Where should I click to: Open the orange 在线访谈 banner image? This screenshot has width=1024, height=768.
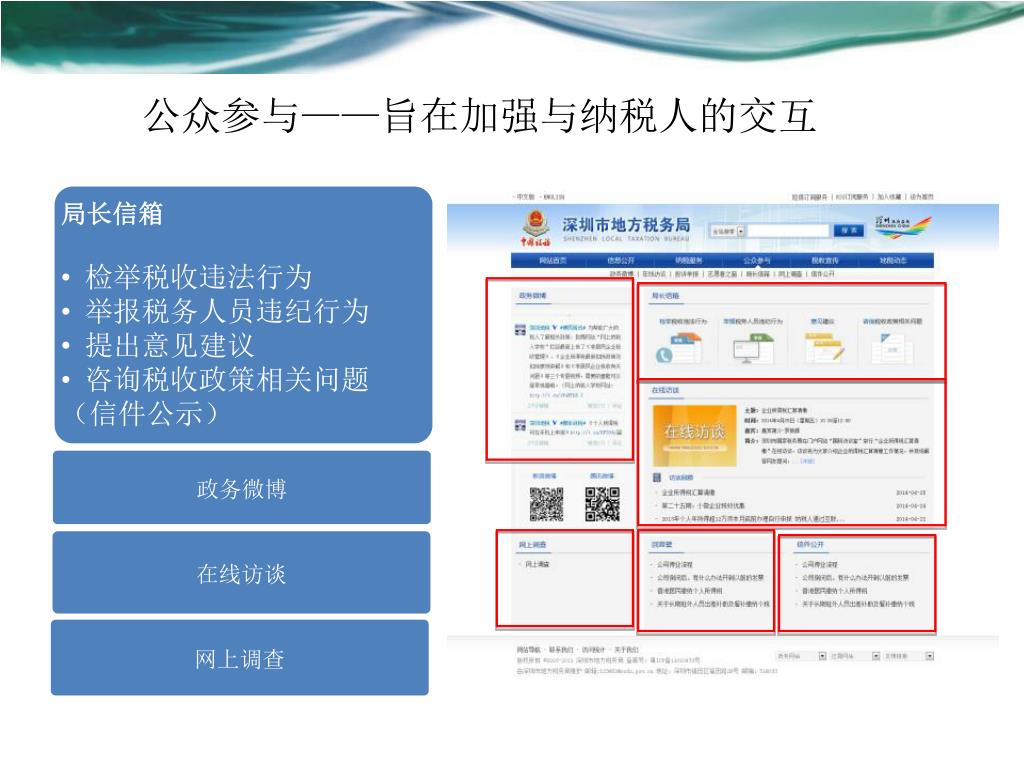(694, 435)
